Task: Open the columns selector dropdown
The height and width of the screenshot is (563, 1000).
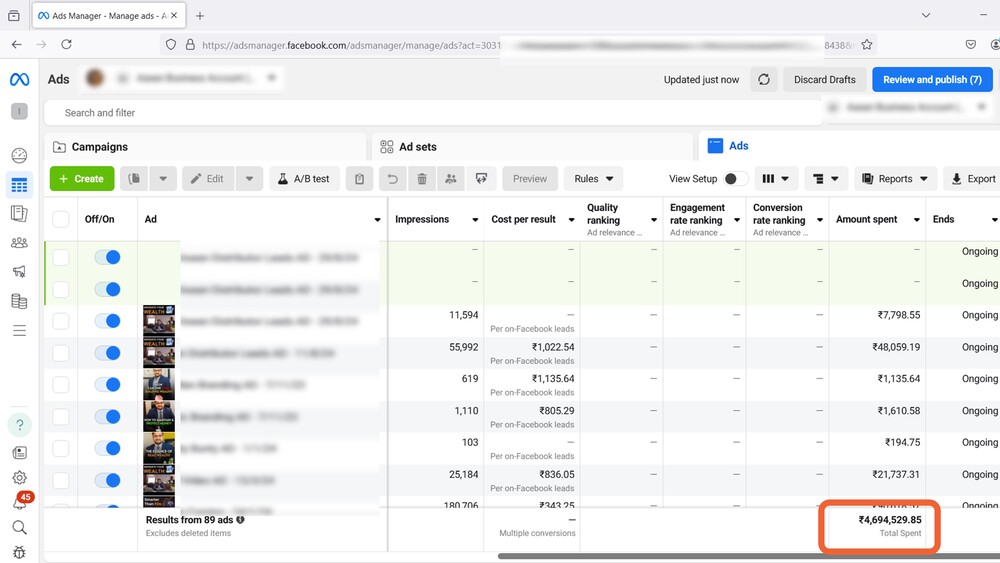Action: [775, 179]
